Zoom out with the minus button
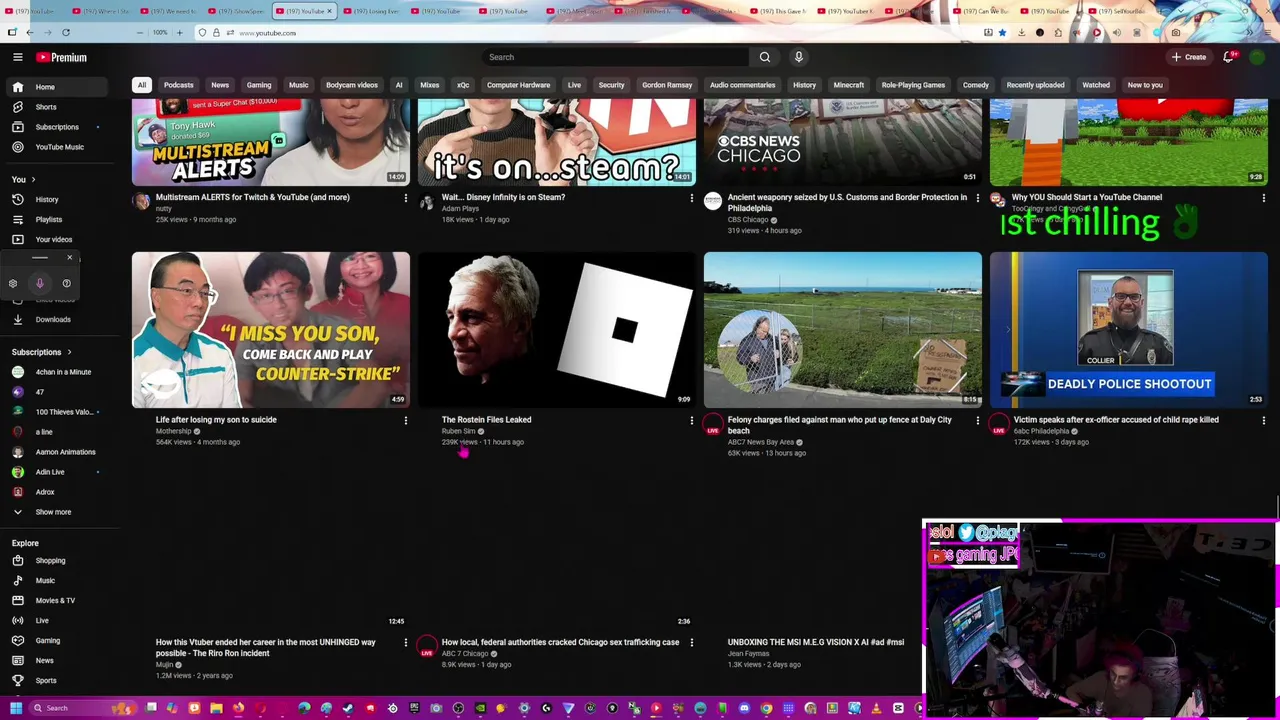The width and height of the screenshot is (1280, 720). [140, 32]
